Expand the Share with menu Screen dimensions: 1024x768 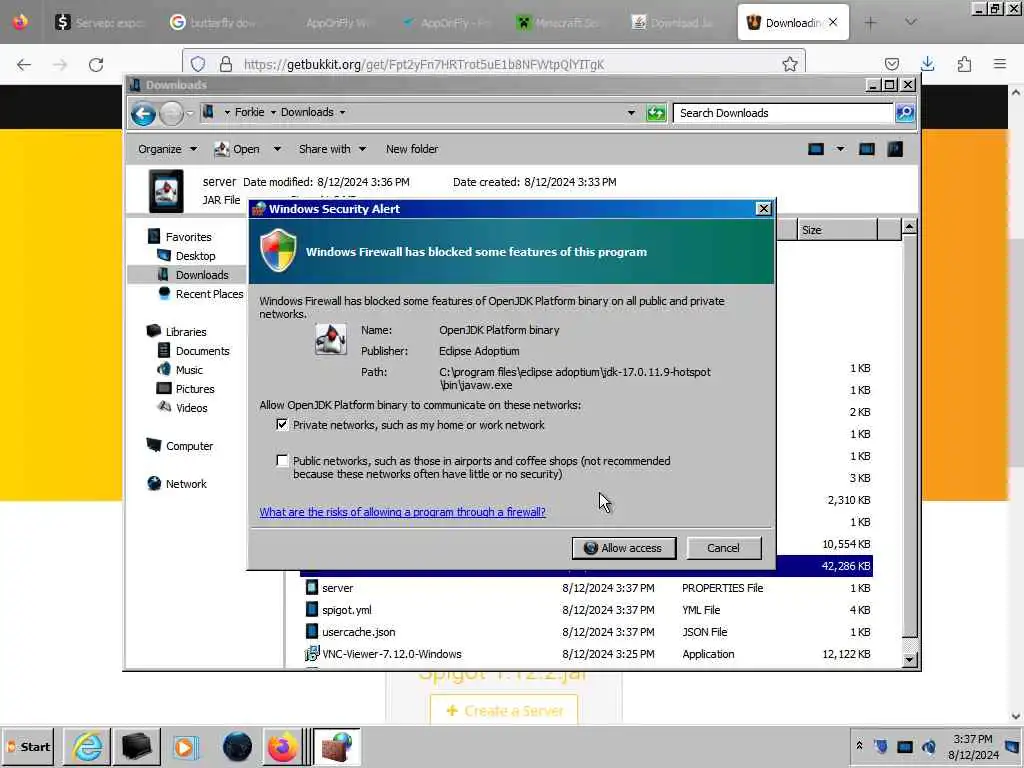[332, 149]
